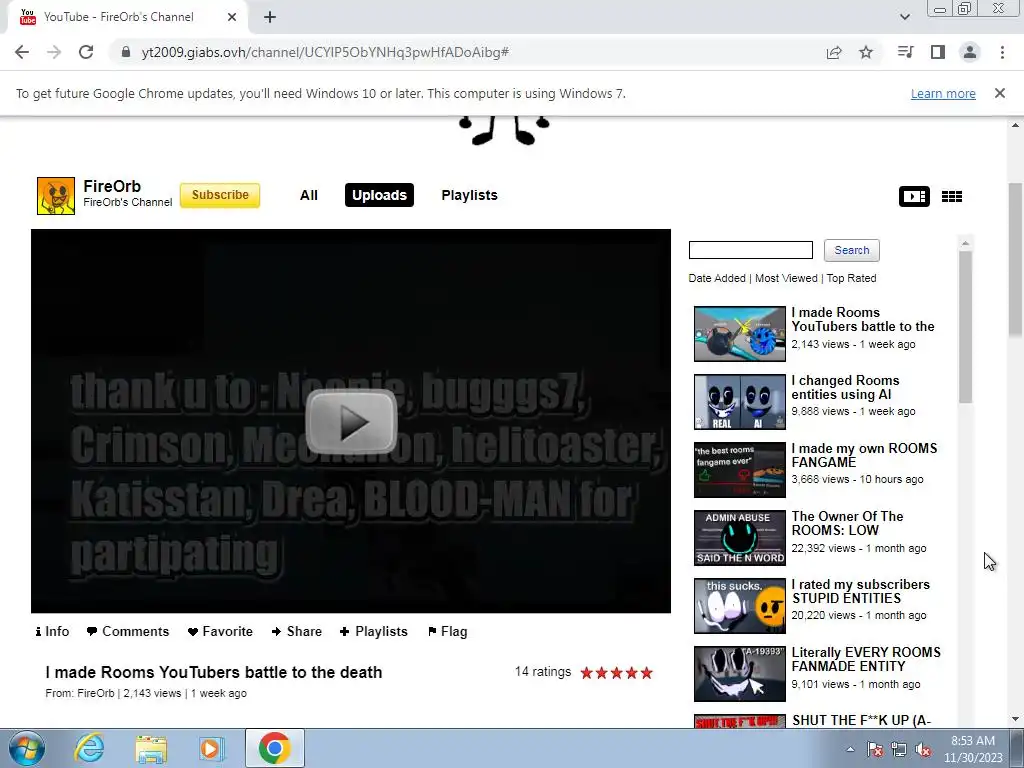Dismiss the Chrome update notification bar
The image size is (1024, 768).
pos(1000,93)
